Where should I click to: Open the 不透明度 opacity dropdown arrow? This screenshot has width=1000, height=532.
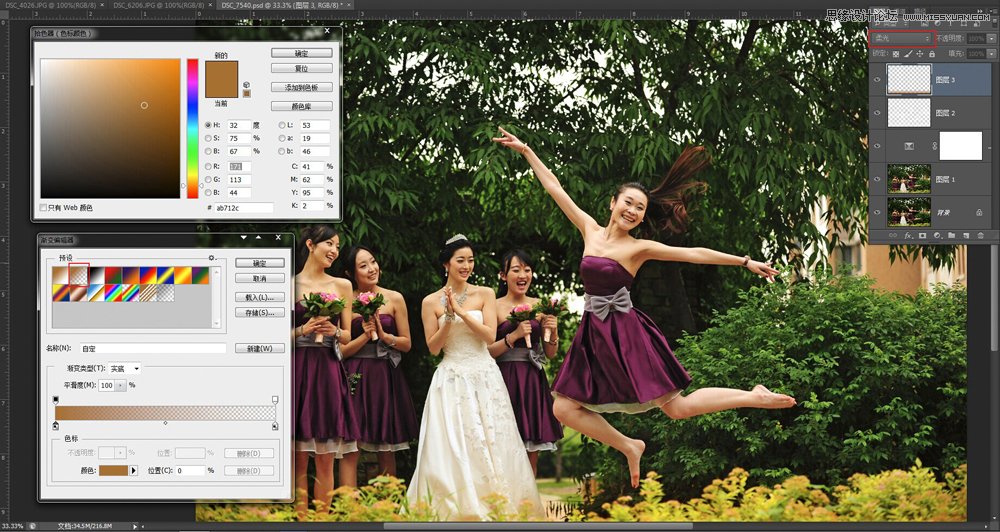[x=991, y=38]
